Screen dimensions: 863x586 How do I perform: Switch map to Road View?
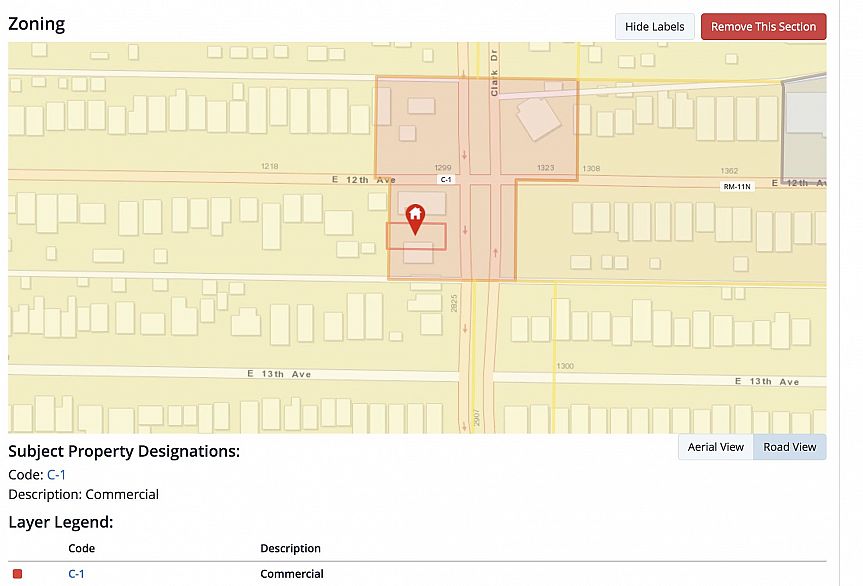(x=789, y=447)
